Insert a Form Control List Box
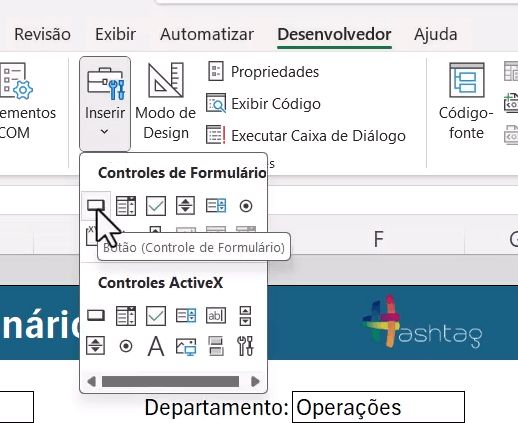This screenshot has width=518, height=423. point(216,205)
